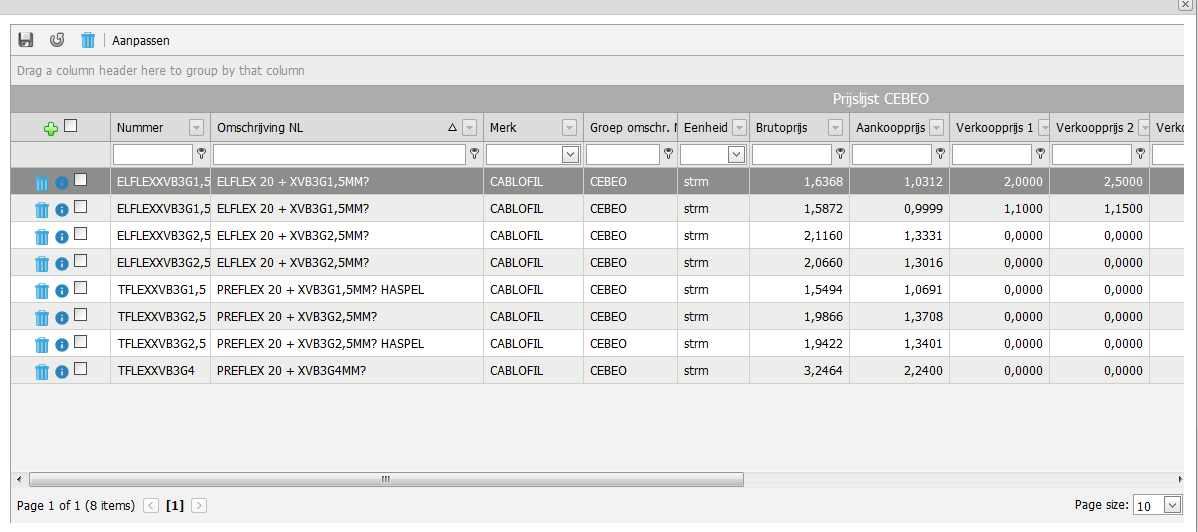
Task: Focus the Omschrijving NL filter input field
Action: click(339, 154)
